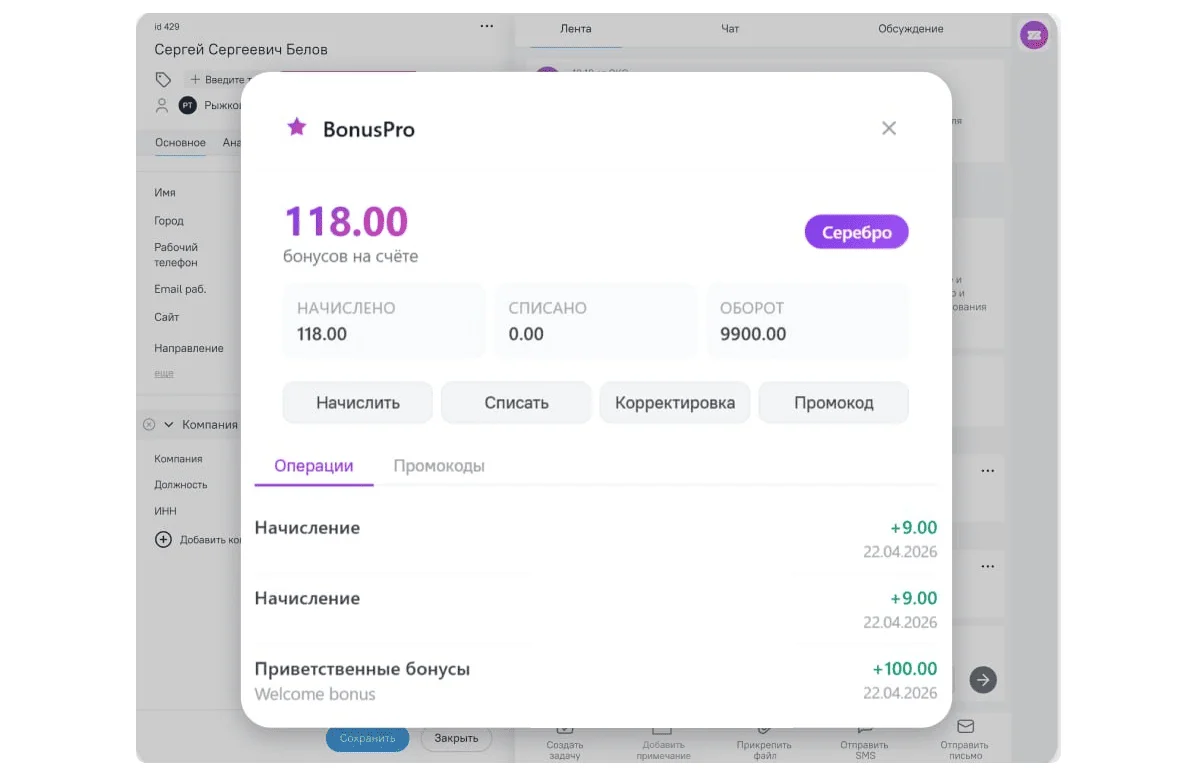
Task: Close the BonusPro dialog
Action: tap(889, 128)
